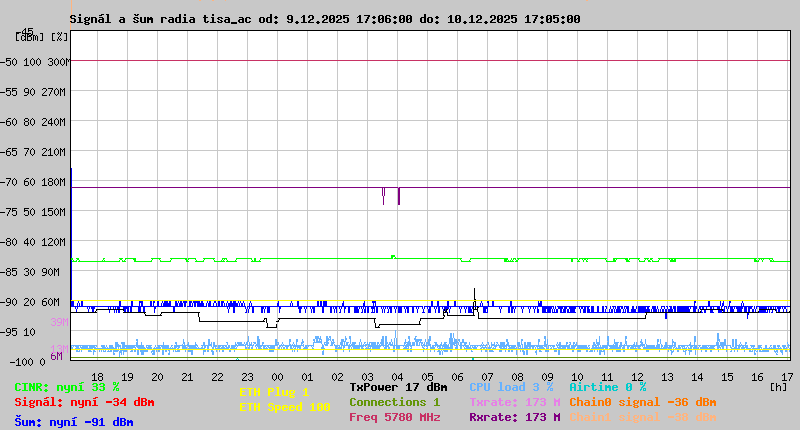This screenshot has height=430, width=800.
Task: Click the black TxPower spike before 07
Action: (474, 299)
